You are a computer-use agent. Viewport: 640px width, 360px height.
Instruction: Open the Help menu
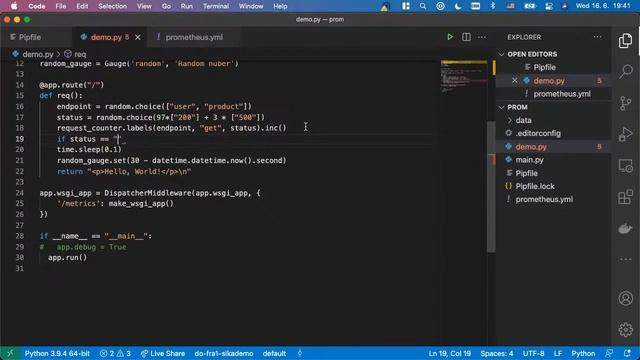280,6
